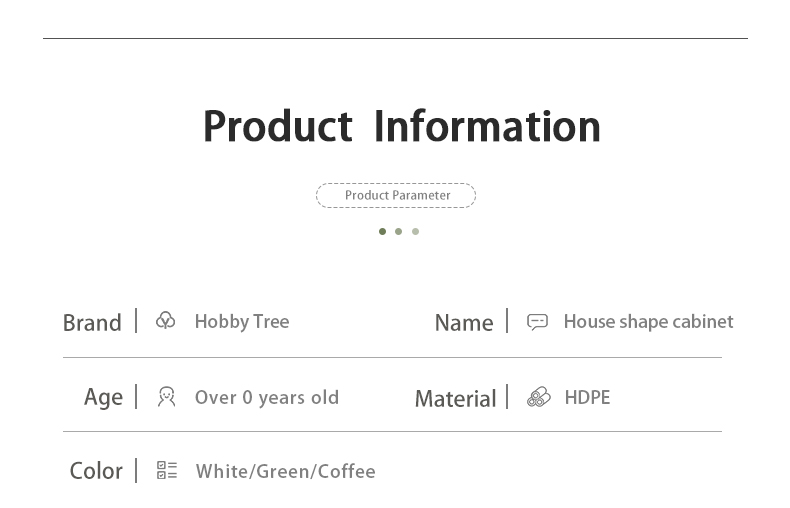Click the tree icon beside Hobby Tree
The height and width of the screenshot is (508, 790).
click(166, 321)
